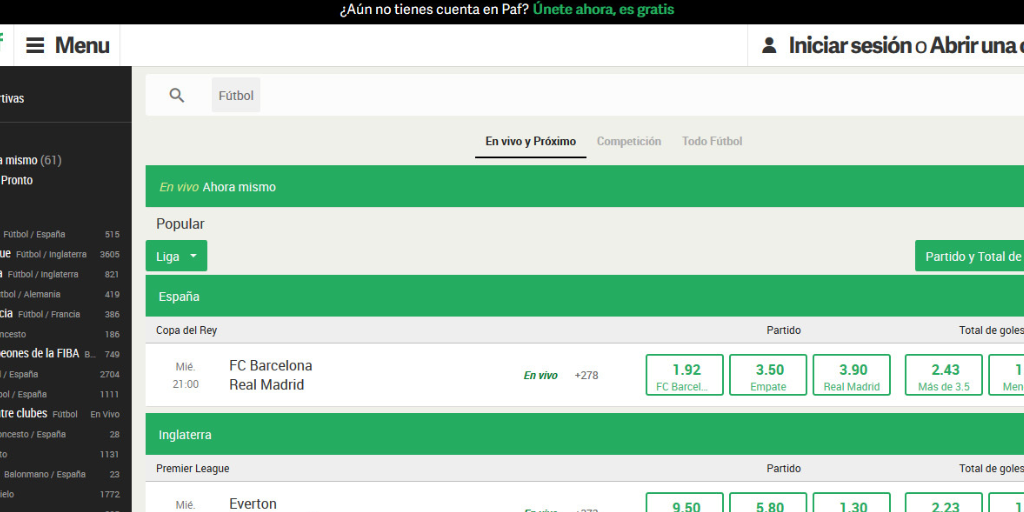Open sidebar item FIBA with 749

60,354
